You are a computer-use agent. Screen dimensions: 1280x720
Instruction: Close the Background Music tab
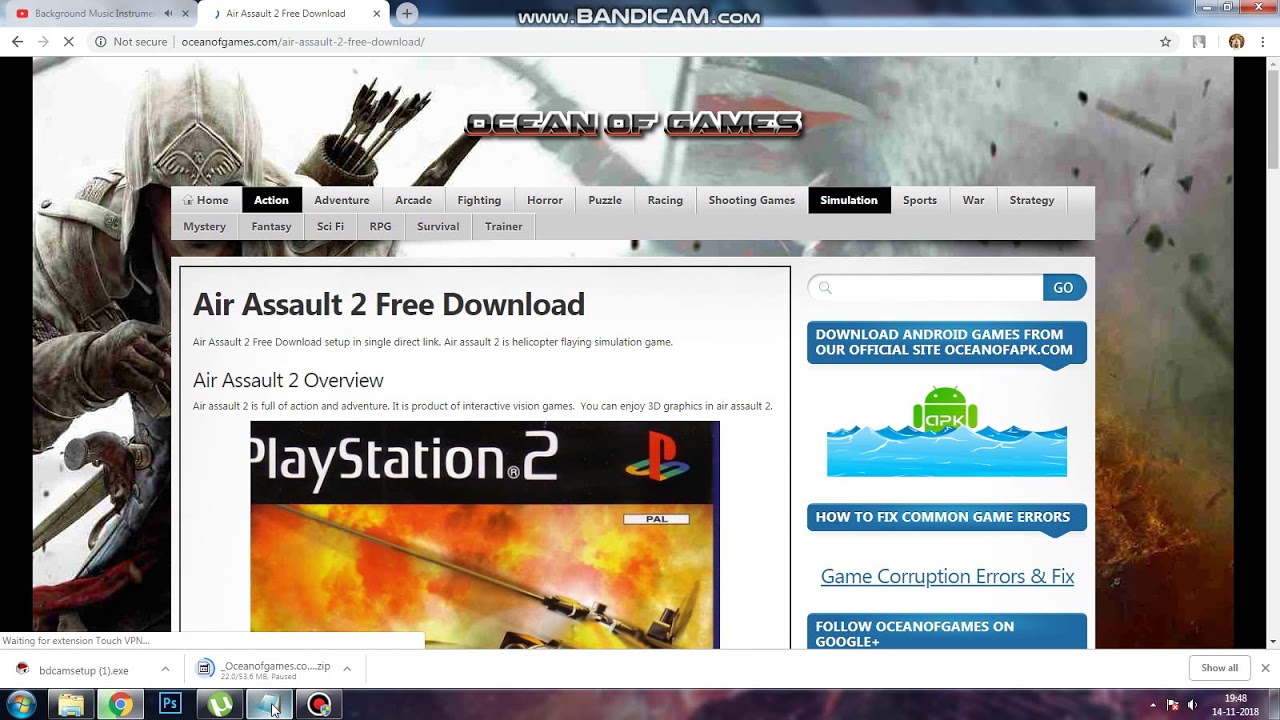185,14
